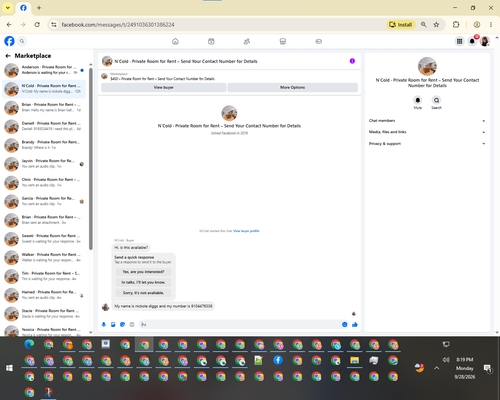Open the Chrome extensions puzzle icon
500x400 pixels.
click(456, 25)
